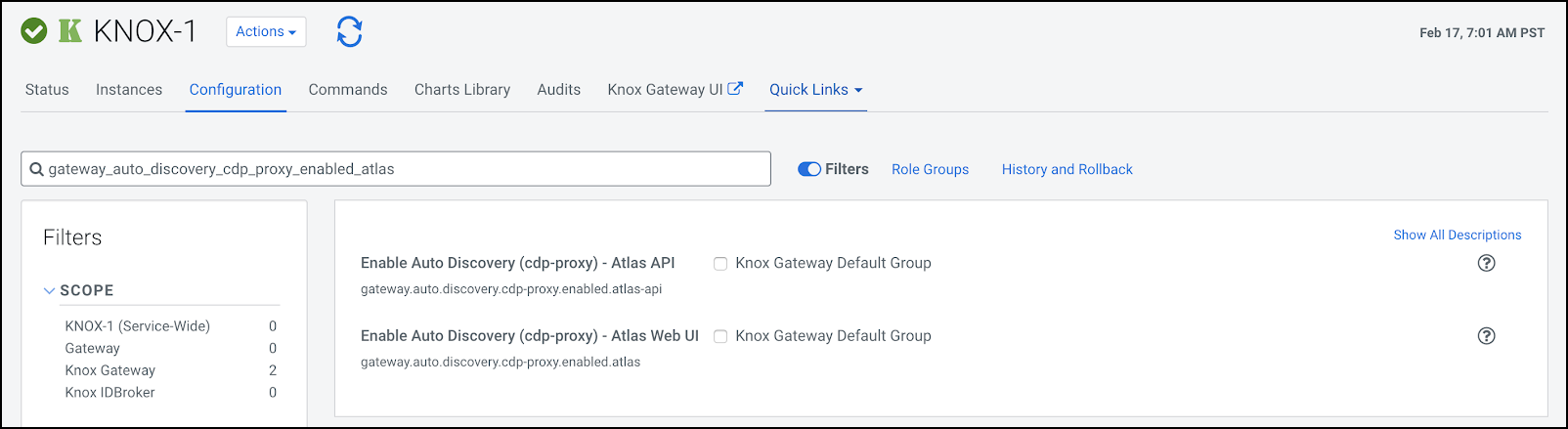Toggle the Filters switch off
1568x429 pixels.
coord(809,169)
